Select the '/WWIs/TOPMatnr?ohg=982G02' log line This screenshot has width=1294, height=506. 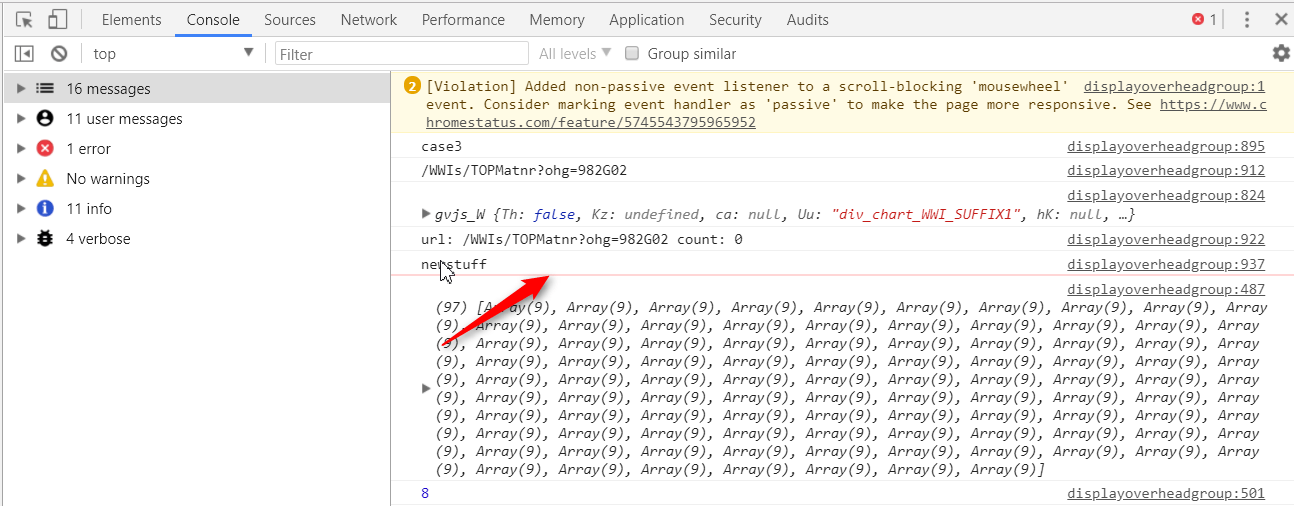pos(524,171)
